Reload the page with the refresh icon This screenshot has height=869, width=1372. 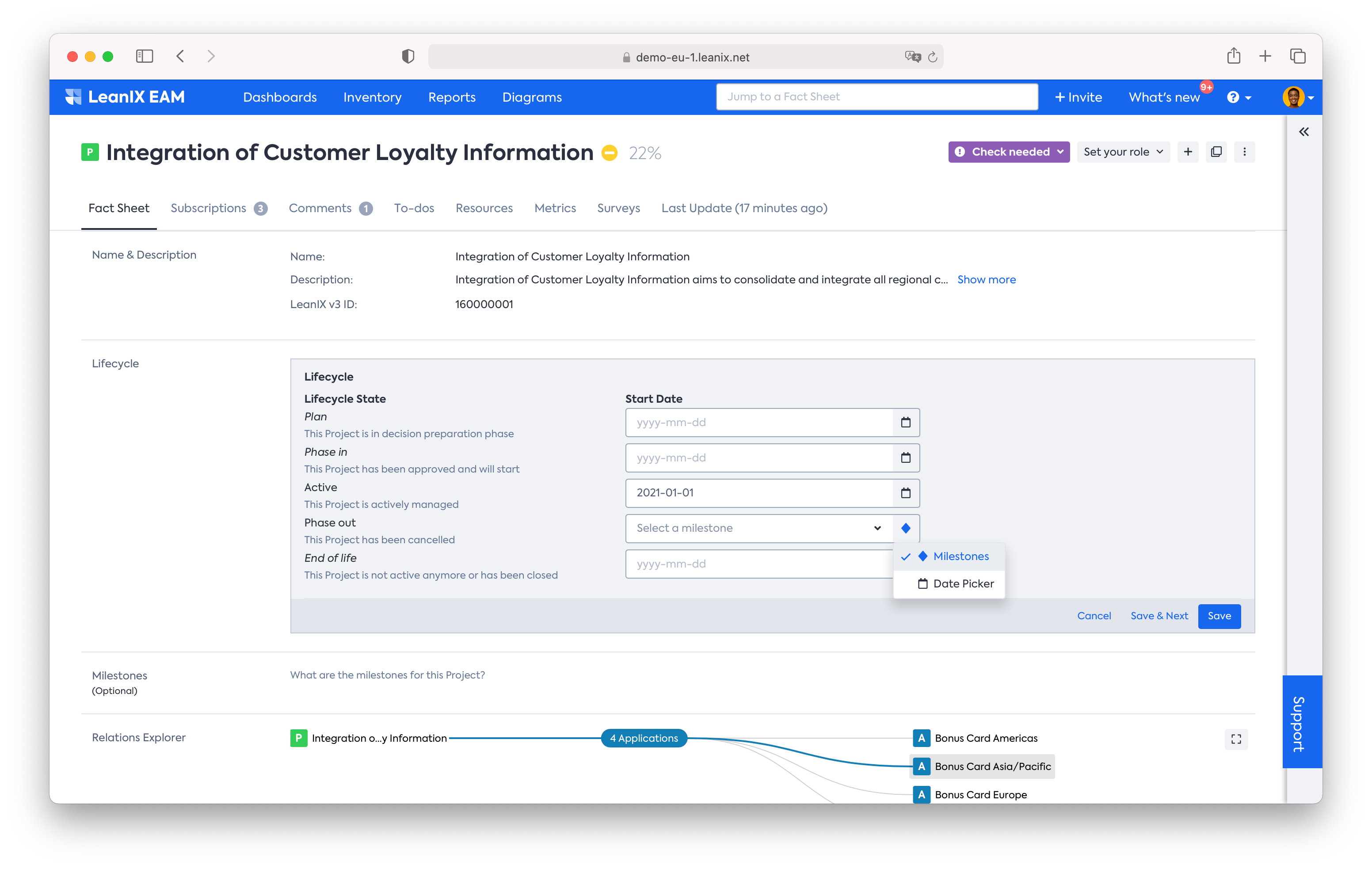(x=933, y=57)
